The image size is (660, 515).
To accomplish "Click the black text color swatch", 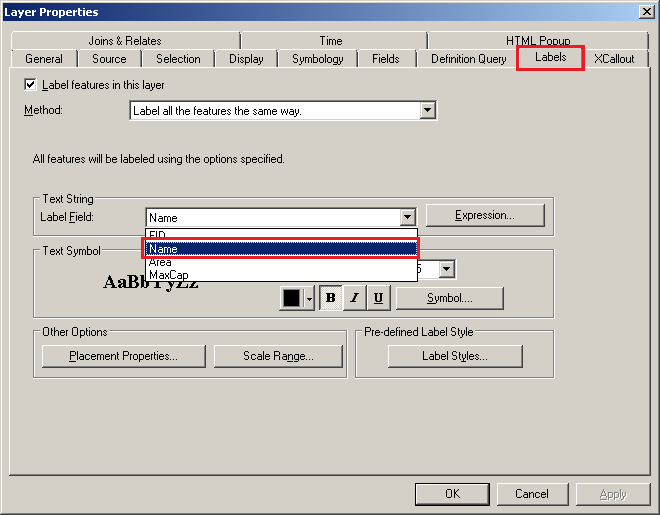I will (x=291, y=298).
